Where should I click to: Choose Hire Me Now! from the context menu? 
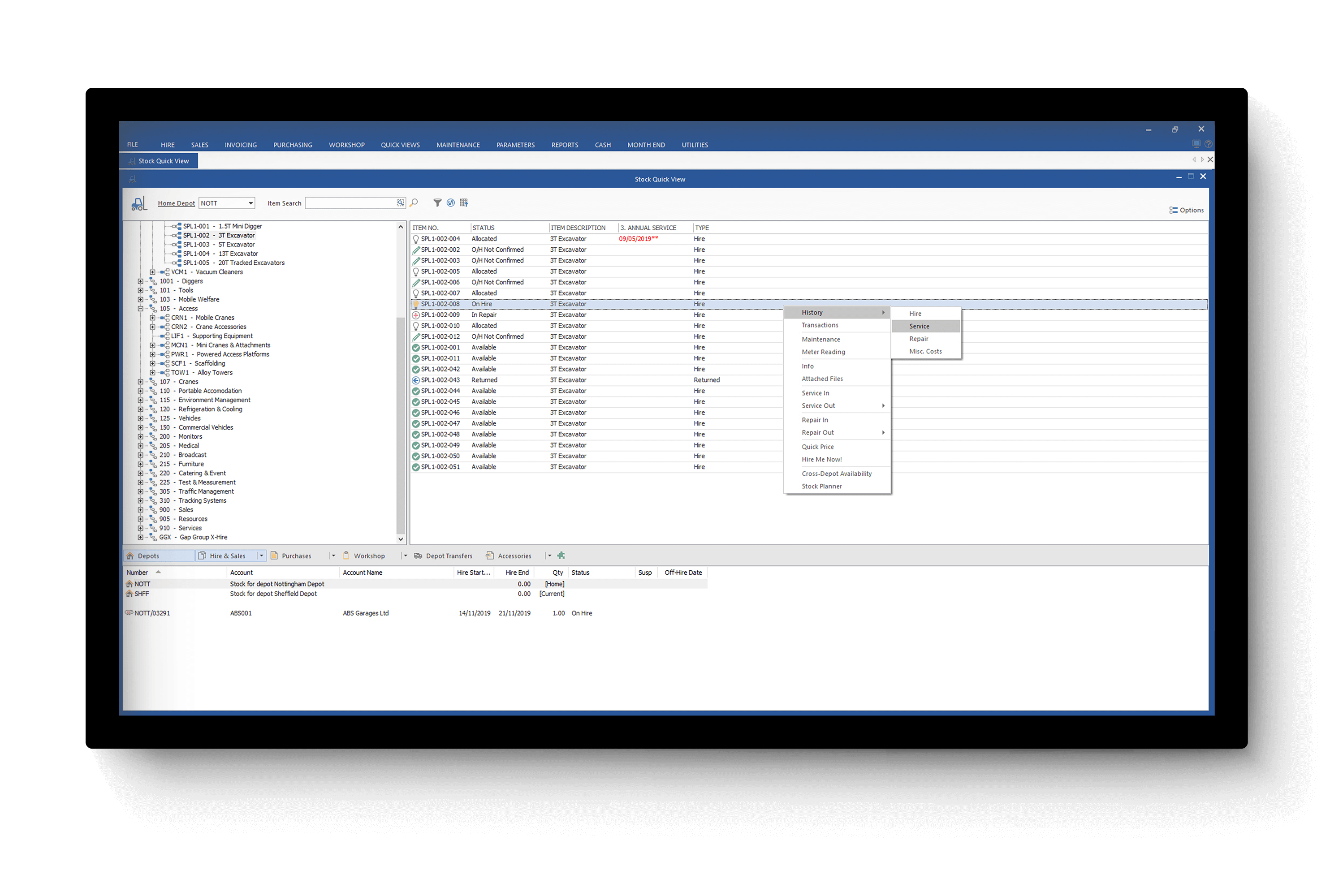[x=821, y=459]
